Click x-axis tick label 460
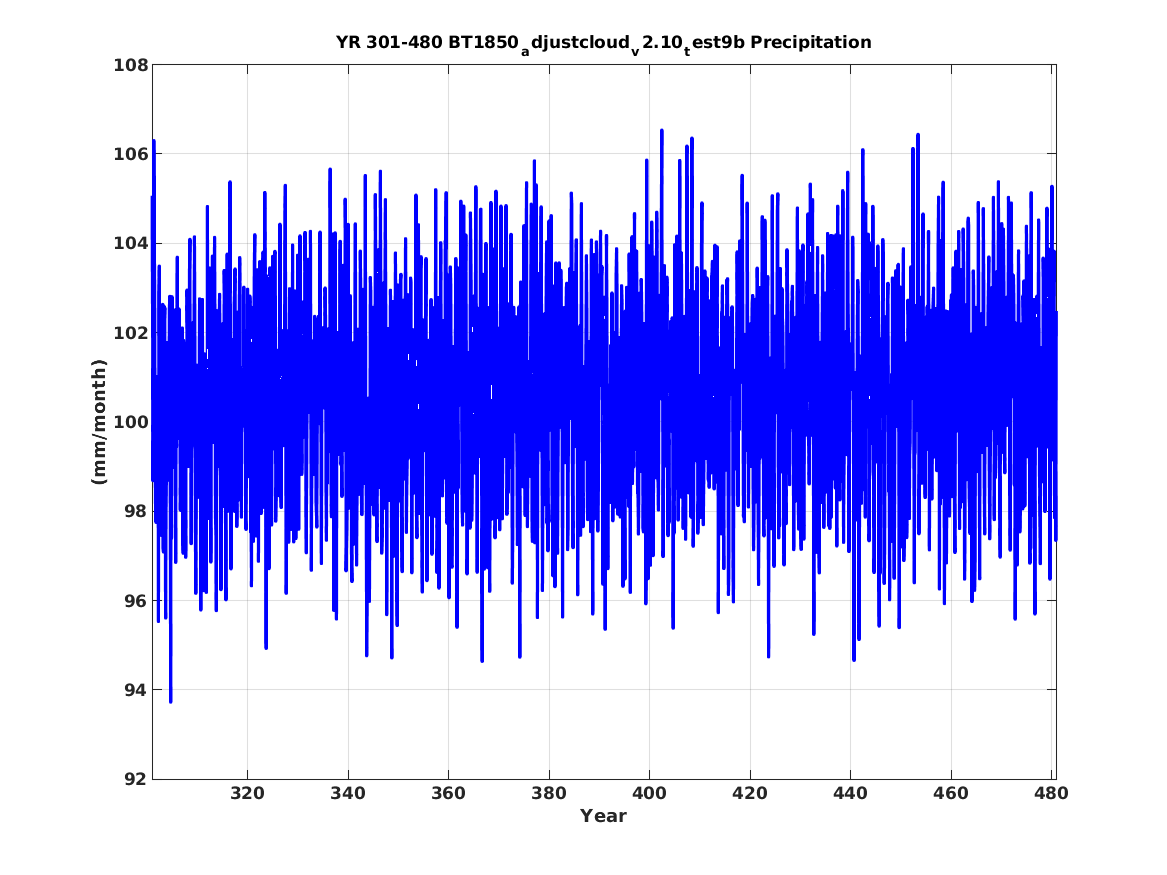The width and height of the screenshot is (1167, 875). pyautogui.click(x=950, y=793)
